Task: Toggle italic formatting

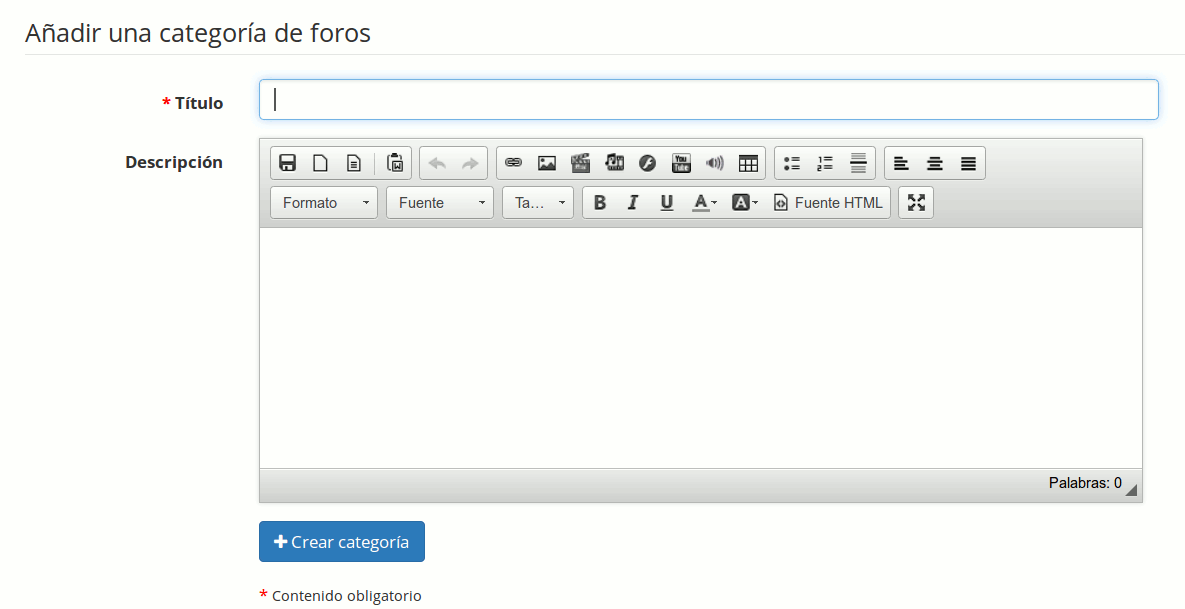Action: point(633,203)
